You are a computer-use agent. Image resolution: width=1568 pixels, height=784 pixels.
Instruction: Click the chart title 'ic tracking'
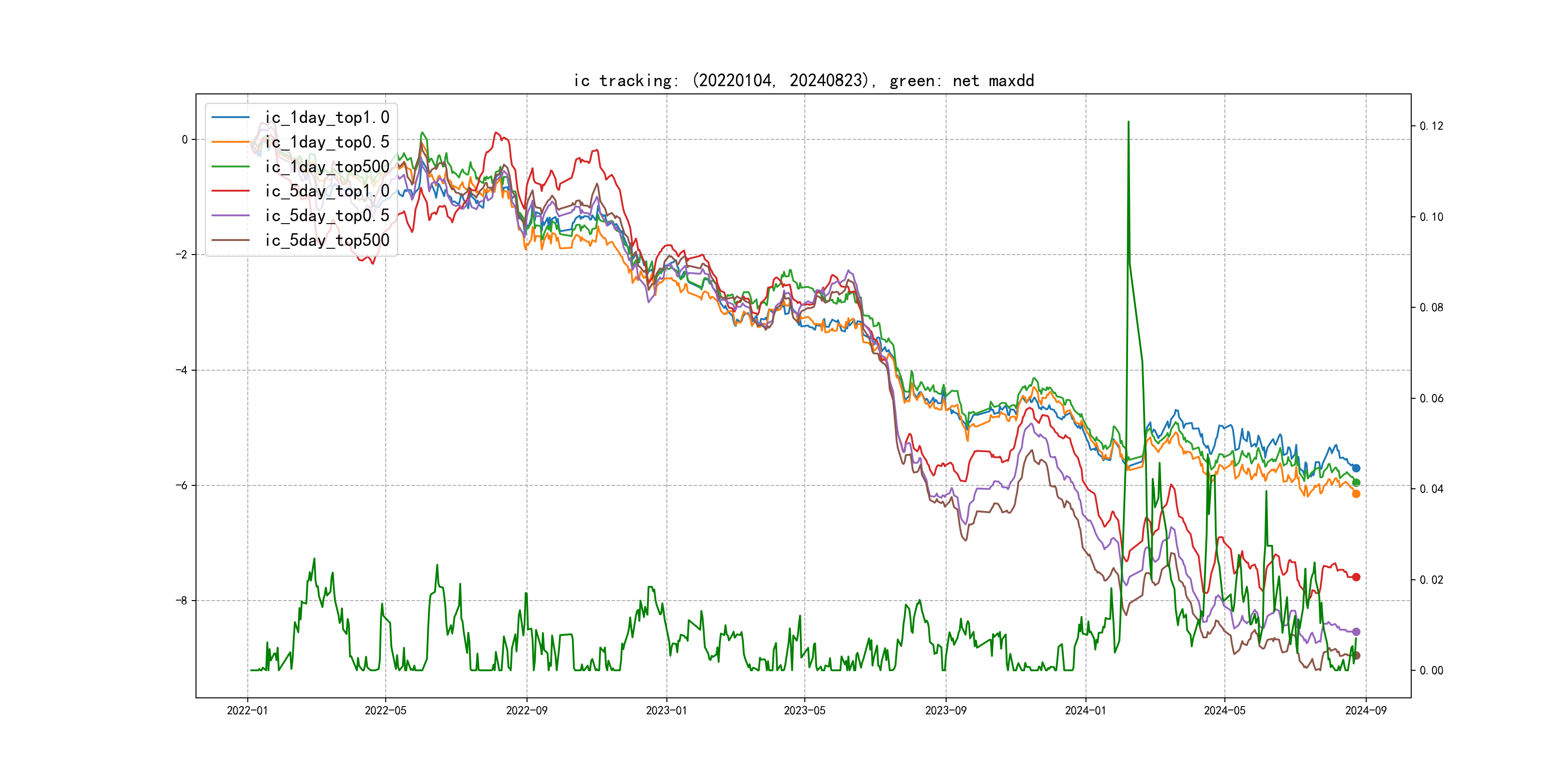tap(803, 80)
